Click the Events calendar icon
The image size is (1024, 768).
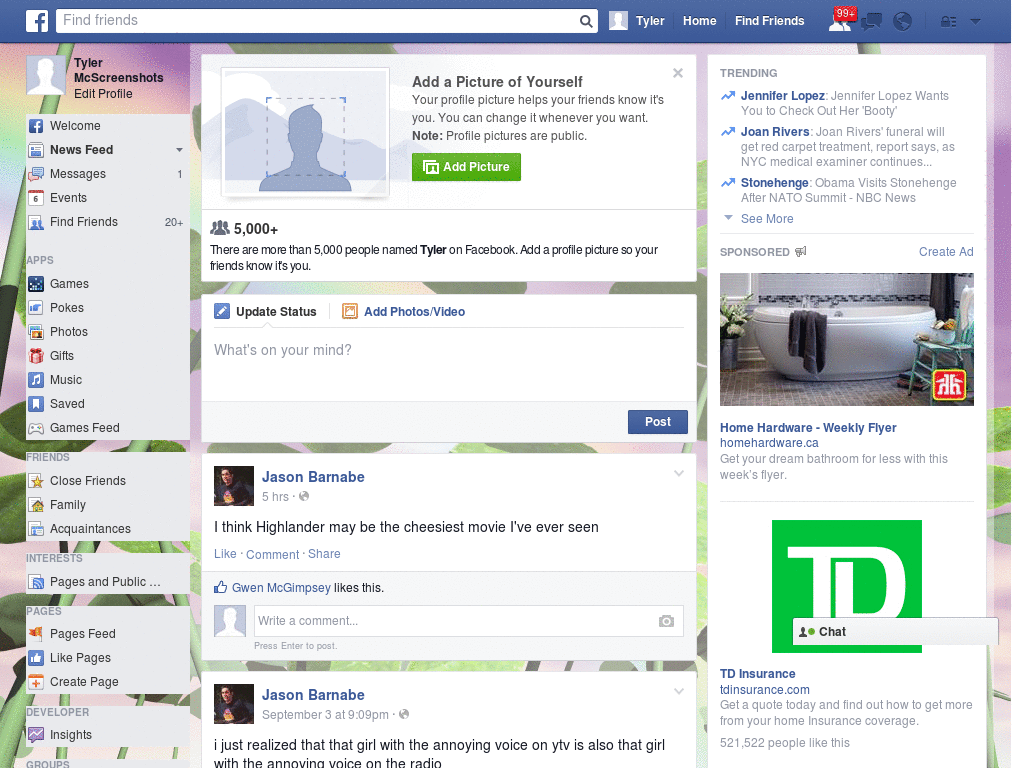point(36,198)
